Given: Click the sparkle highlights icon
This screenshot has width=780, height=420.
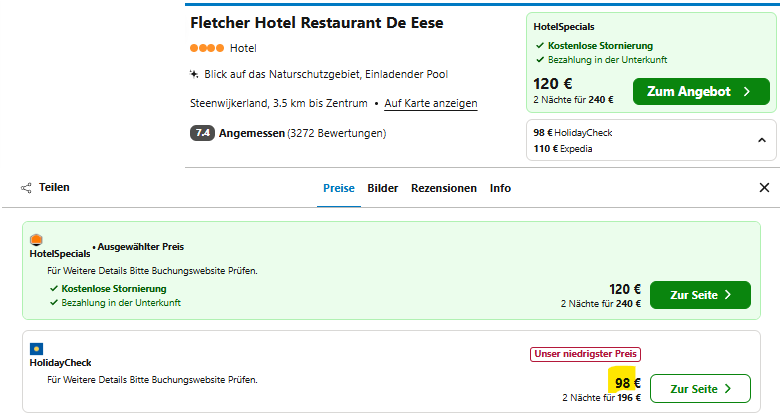Looking at the screenshot, I should tap(194, 74).
